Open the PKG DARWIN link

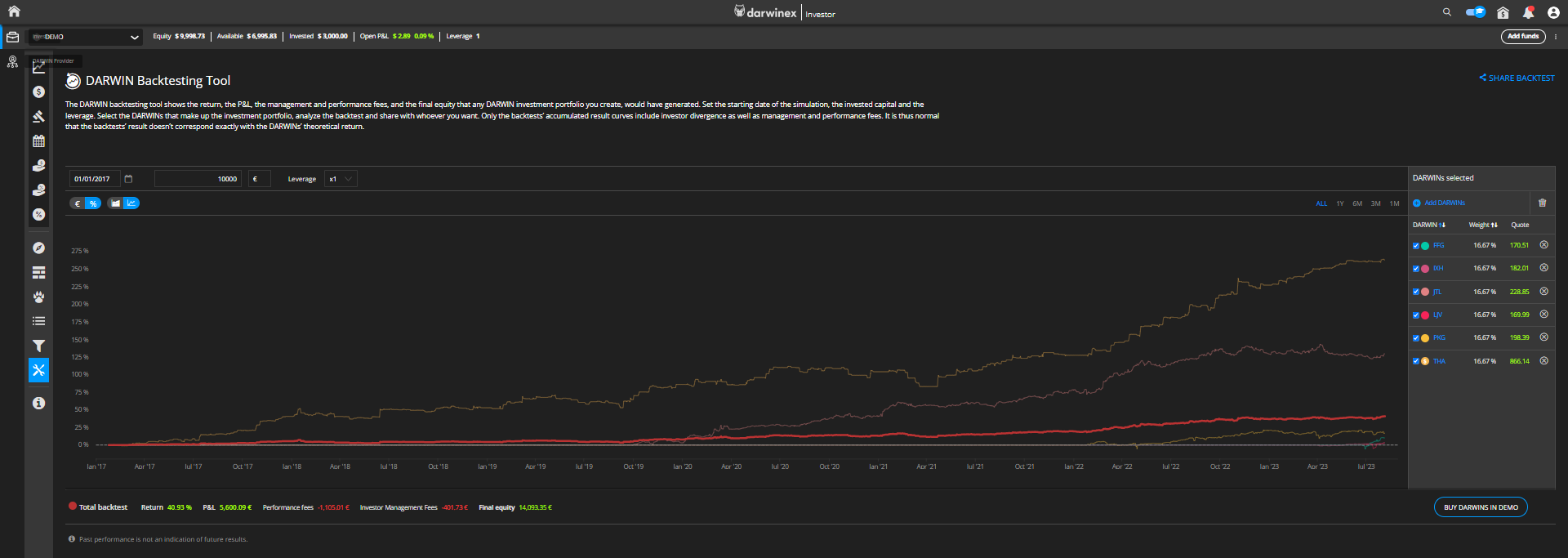tap(1439, 338)
